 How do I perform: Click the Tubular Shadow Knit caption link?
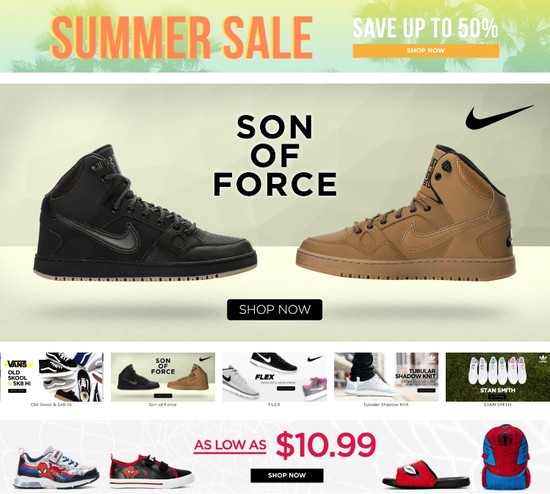[x=386, y=405]
